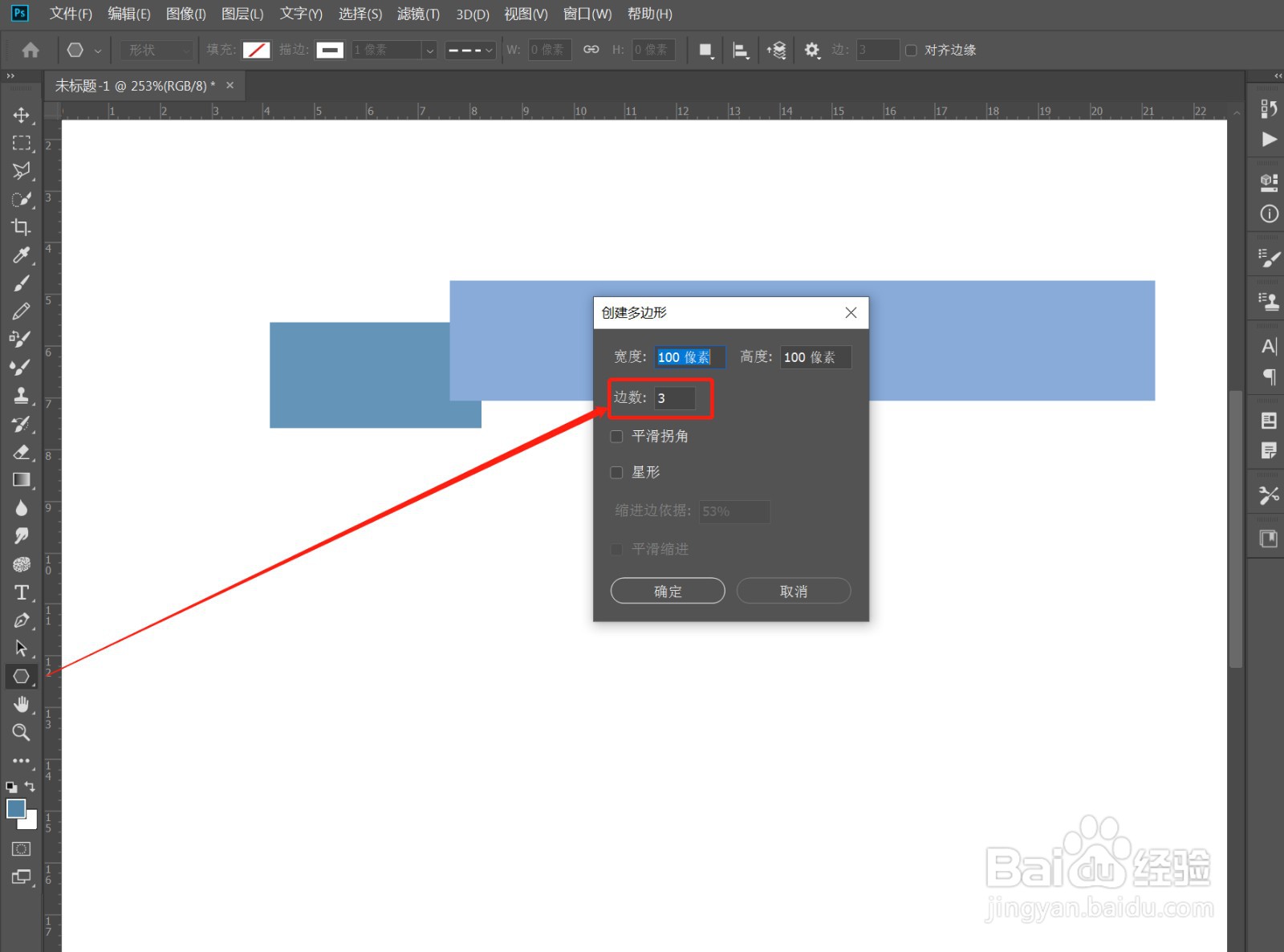The image size is (1284, 952).
Task: Click the 高度 input field
Action: (x=816, y=357)
